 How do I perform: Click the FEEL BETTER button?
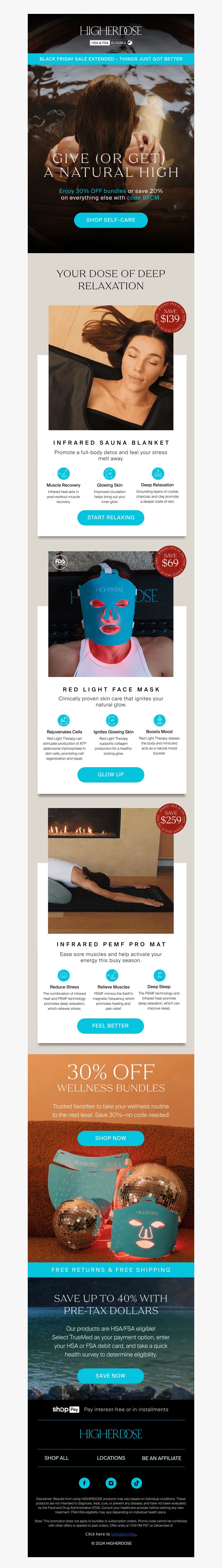[111, 1026]
